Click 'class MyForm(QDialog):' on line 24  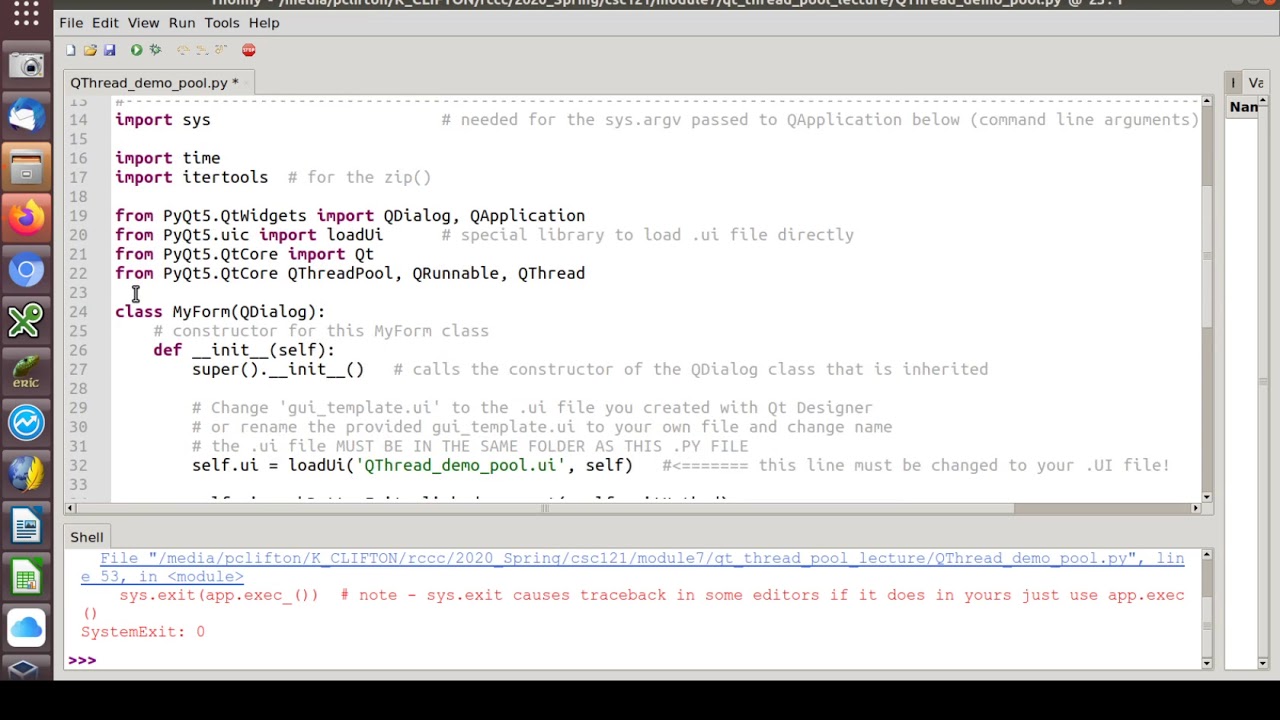pos(220,312)
